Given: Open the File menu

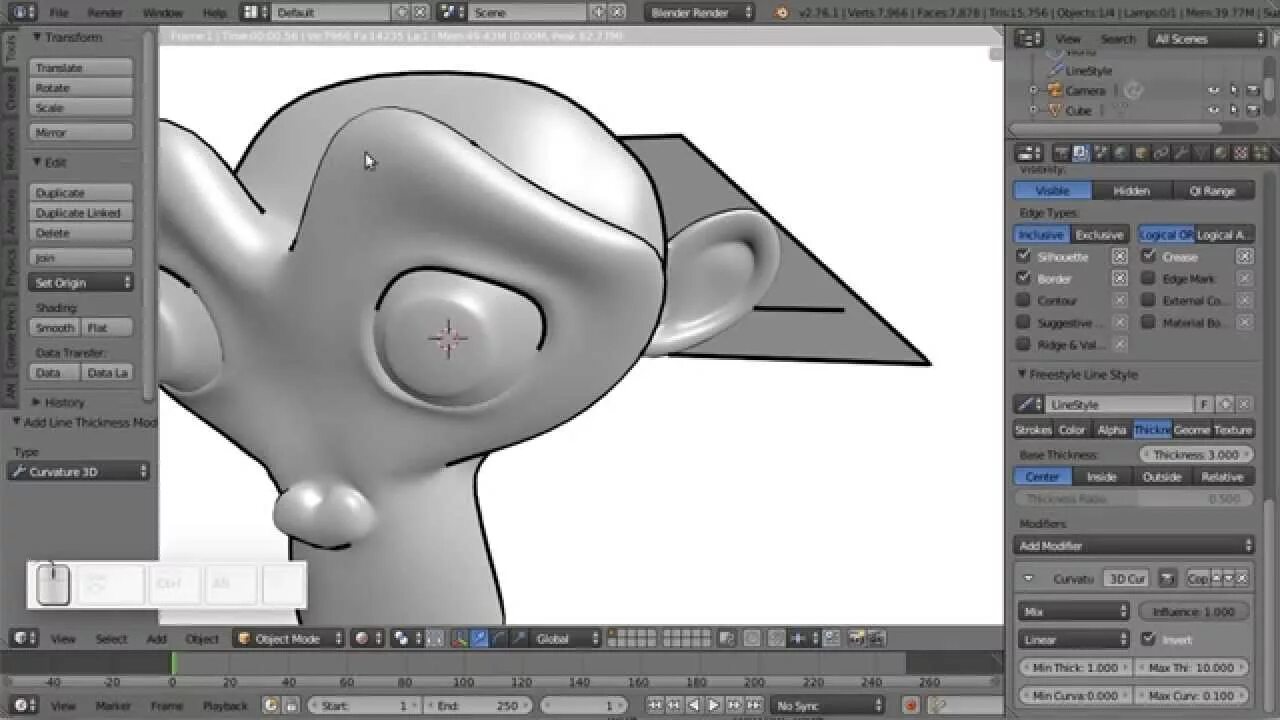Looking at the screenshot, I should pos(59,13).
